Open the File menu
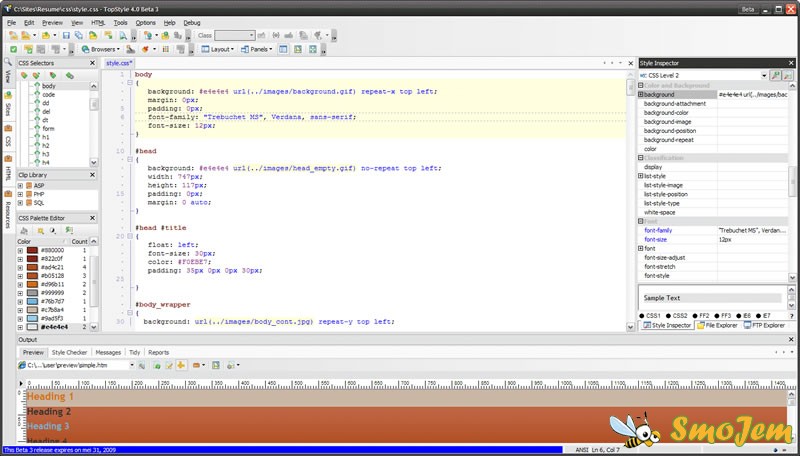Image resolution: width=800 pixels, height=456 pixels. pyautogui.click(x=11, y=22)
